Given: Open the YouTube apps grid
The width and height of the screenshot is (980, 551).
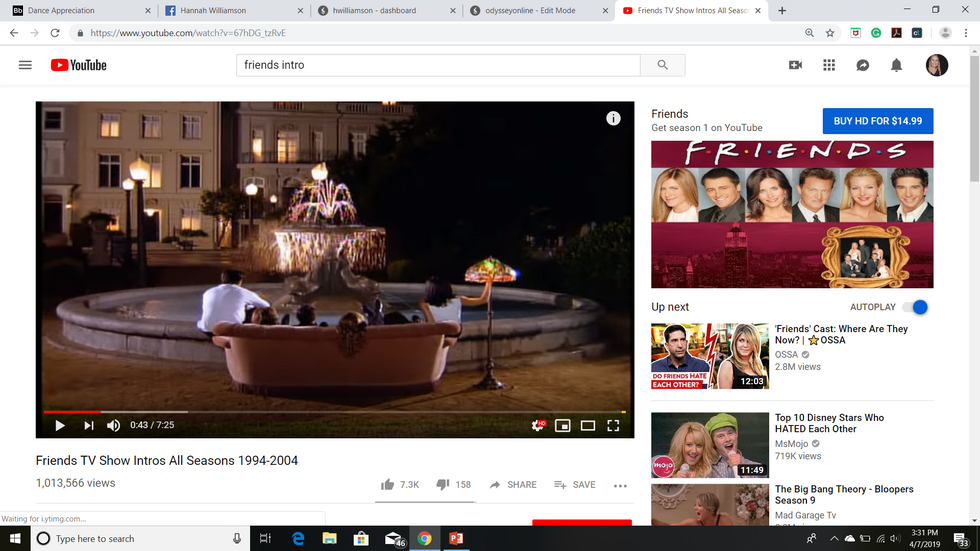Looking at the screenshot, I should tap(829, 65).
